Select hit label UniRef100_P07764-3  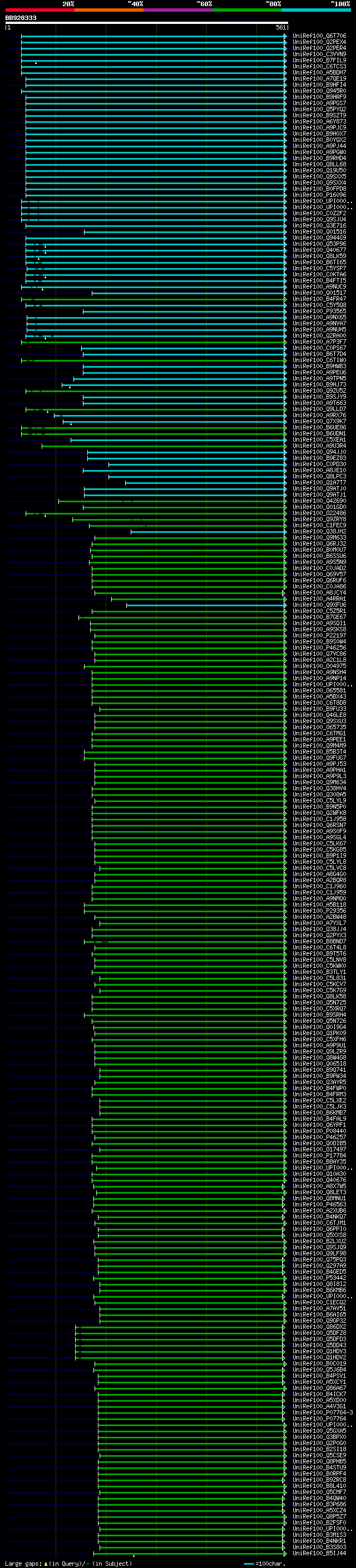click(323, 1412)
